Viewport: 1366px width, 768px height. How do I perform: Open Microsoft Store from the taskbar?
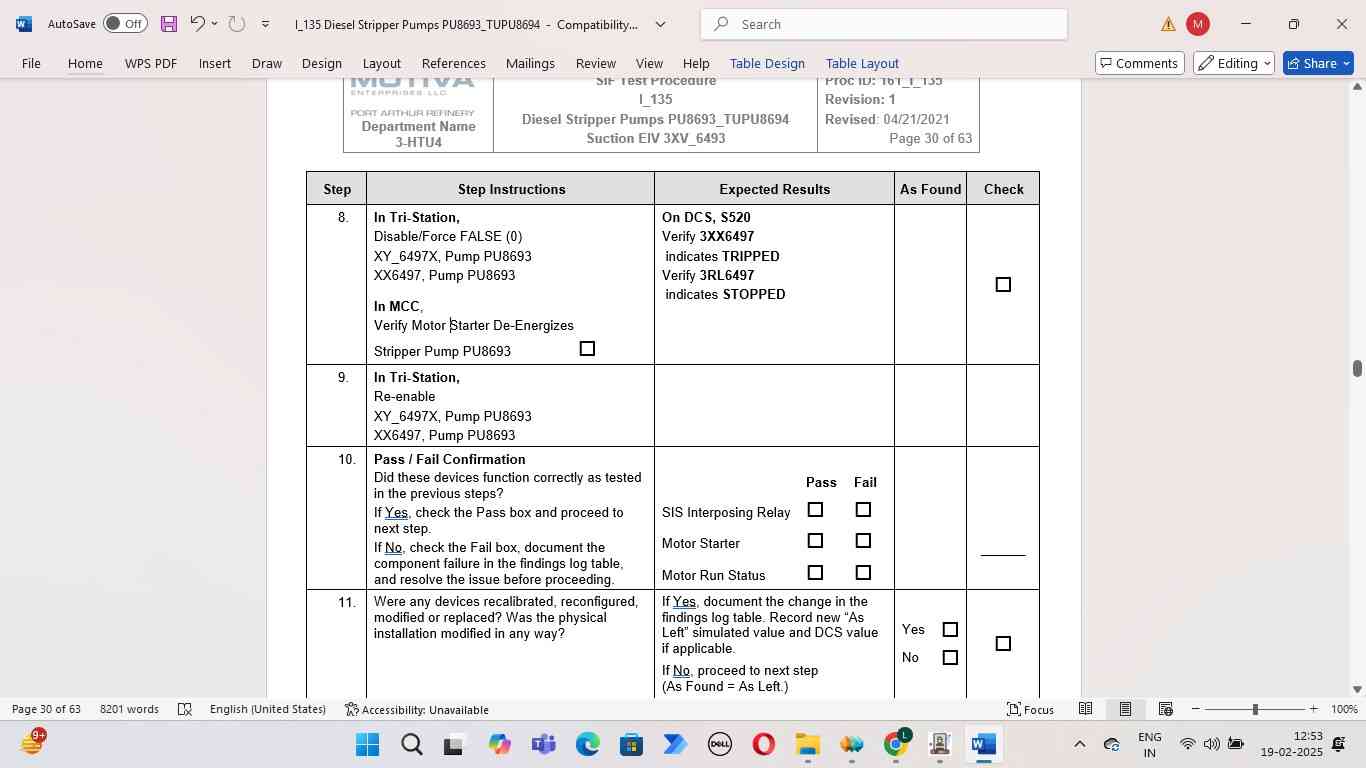[x=631, y=745]
